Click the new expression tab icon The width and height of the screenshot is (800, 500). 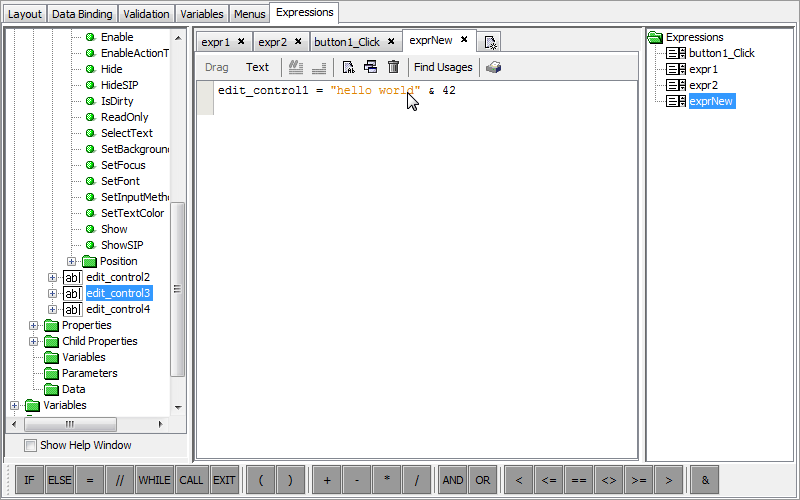pos(489,41)
